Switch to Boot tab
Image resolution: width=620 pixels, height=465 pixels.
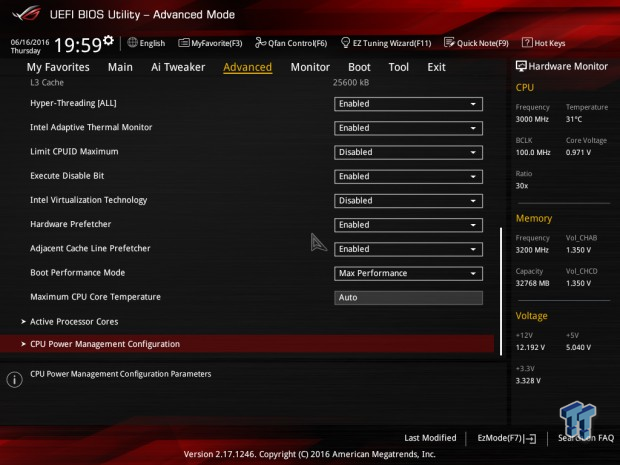coord(359,67)
